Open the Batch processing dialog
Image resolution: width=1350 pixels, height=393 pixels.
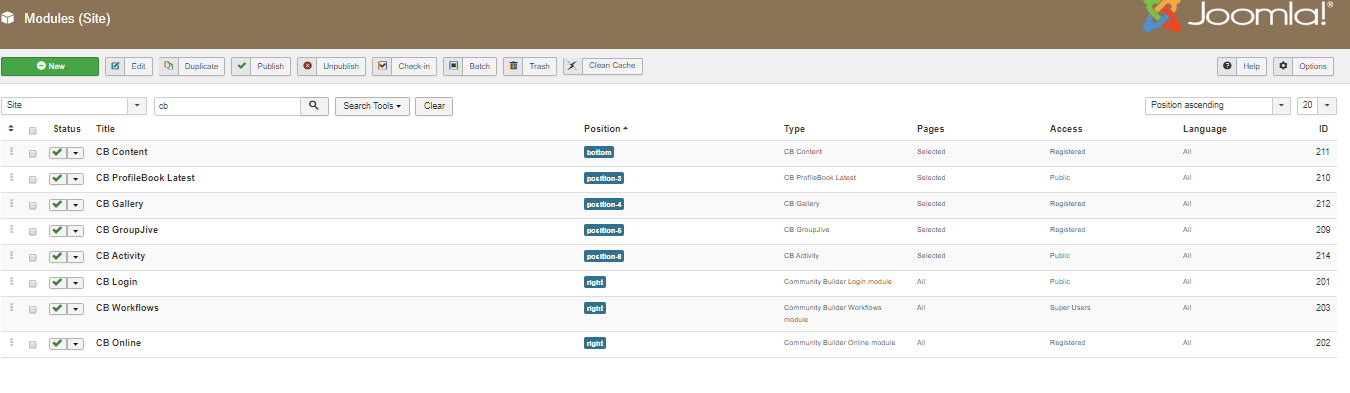click(470, 66)
